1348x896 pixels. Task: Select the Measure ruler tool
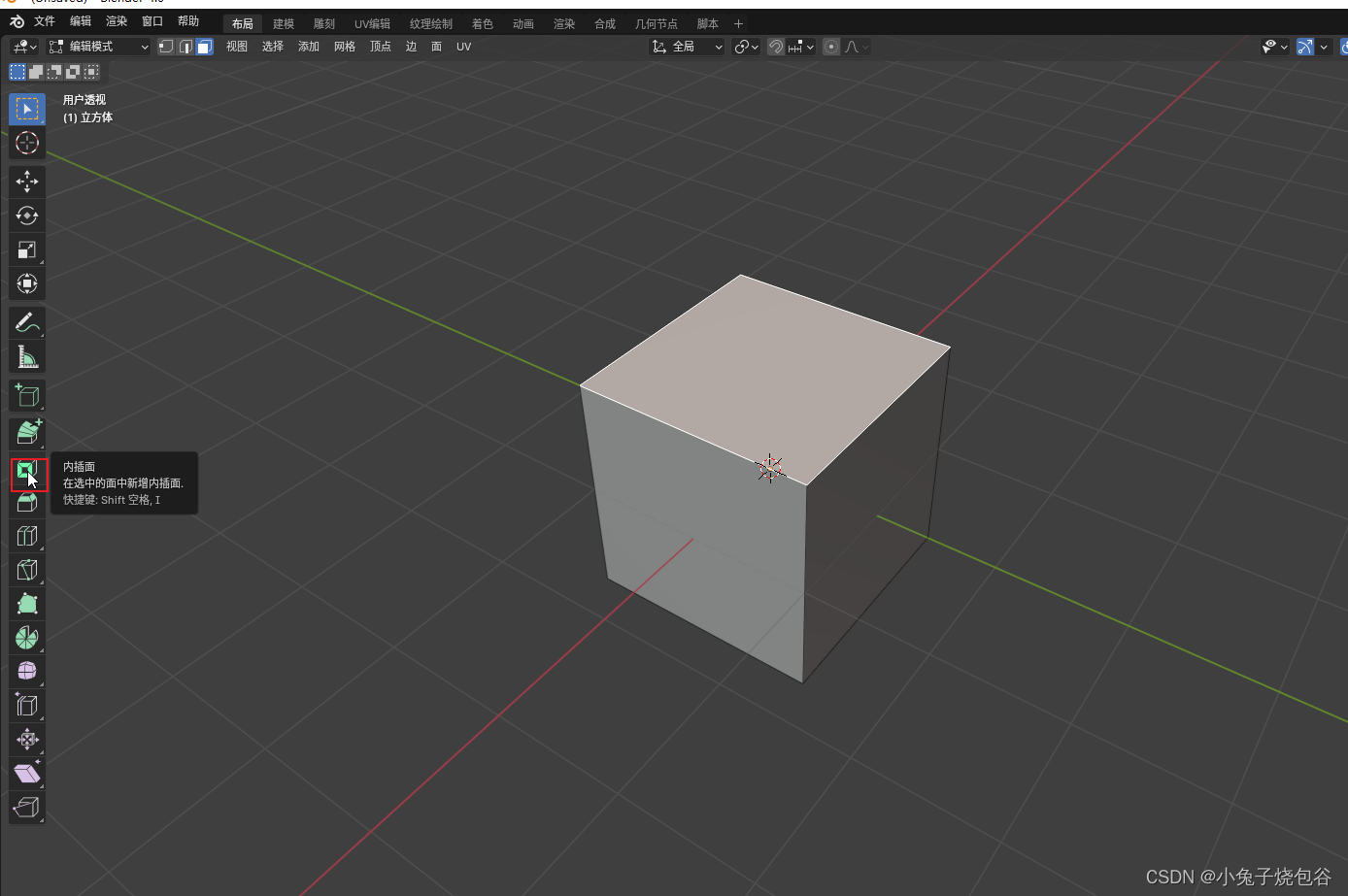tap(27, 357)
